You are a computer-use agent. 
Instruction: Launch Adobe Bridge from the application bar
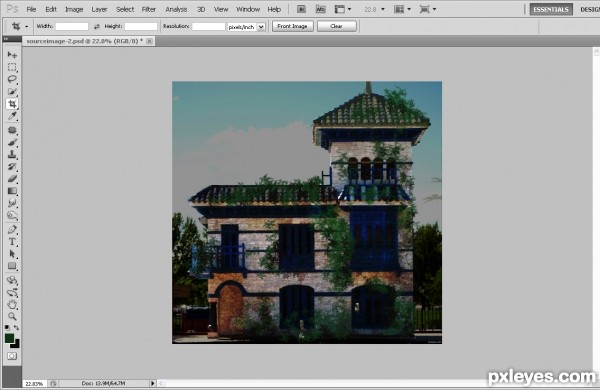click(302, 9)
